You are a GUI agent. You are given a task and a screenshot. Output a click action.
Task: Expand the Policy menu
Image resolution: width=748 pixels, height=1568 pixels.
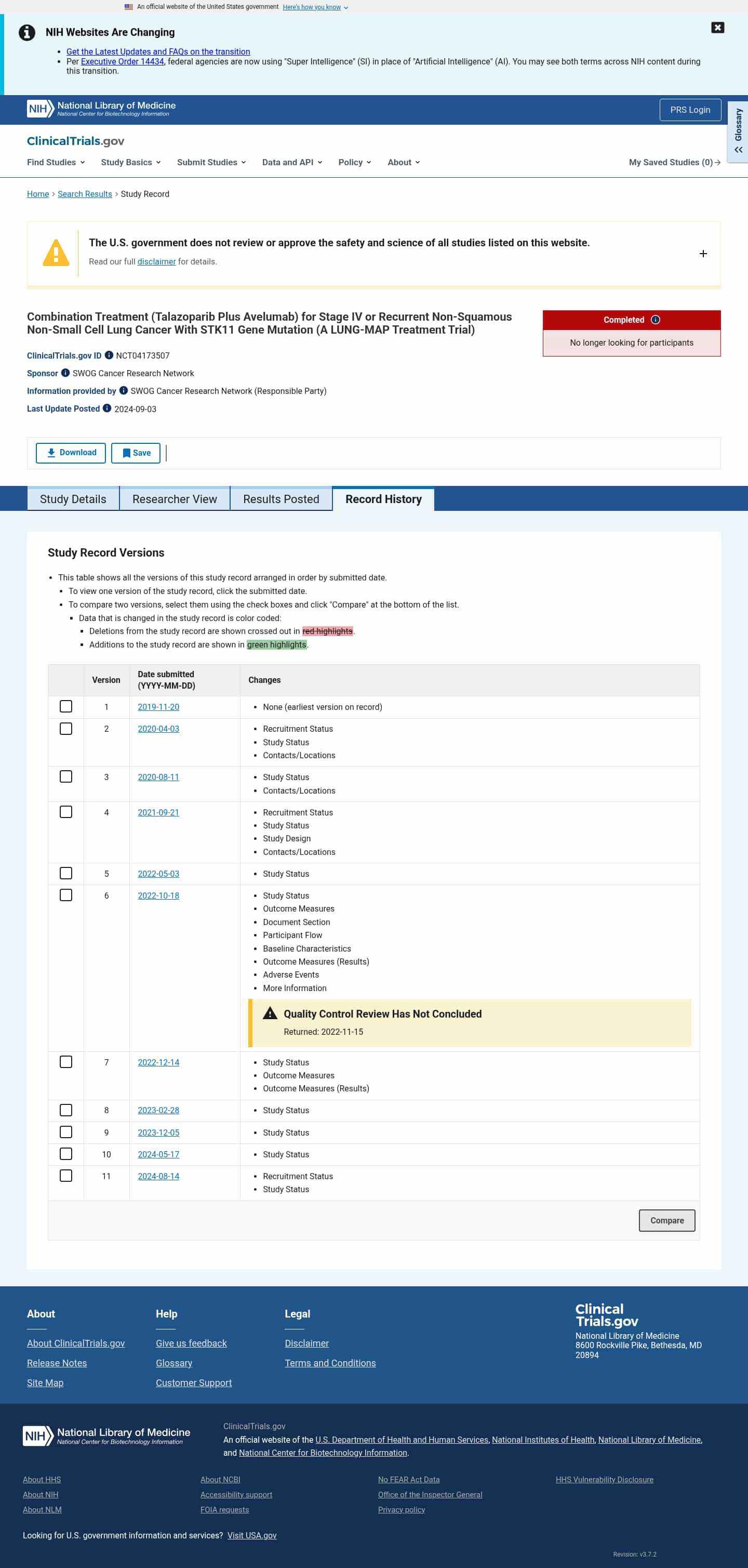tap(355, 163)
